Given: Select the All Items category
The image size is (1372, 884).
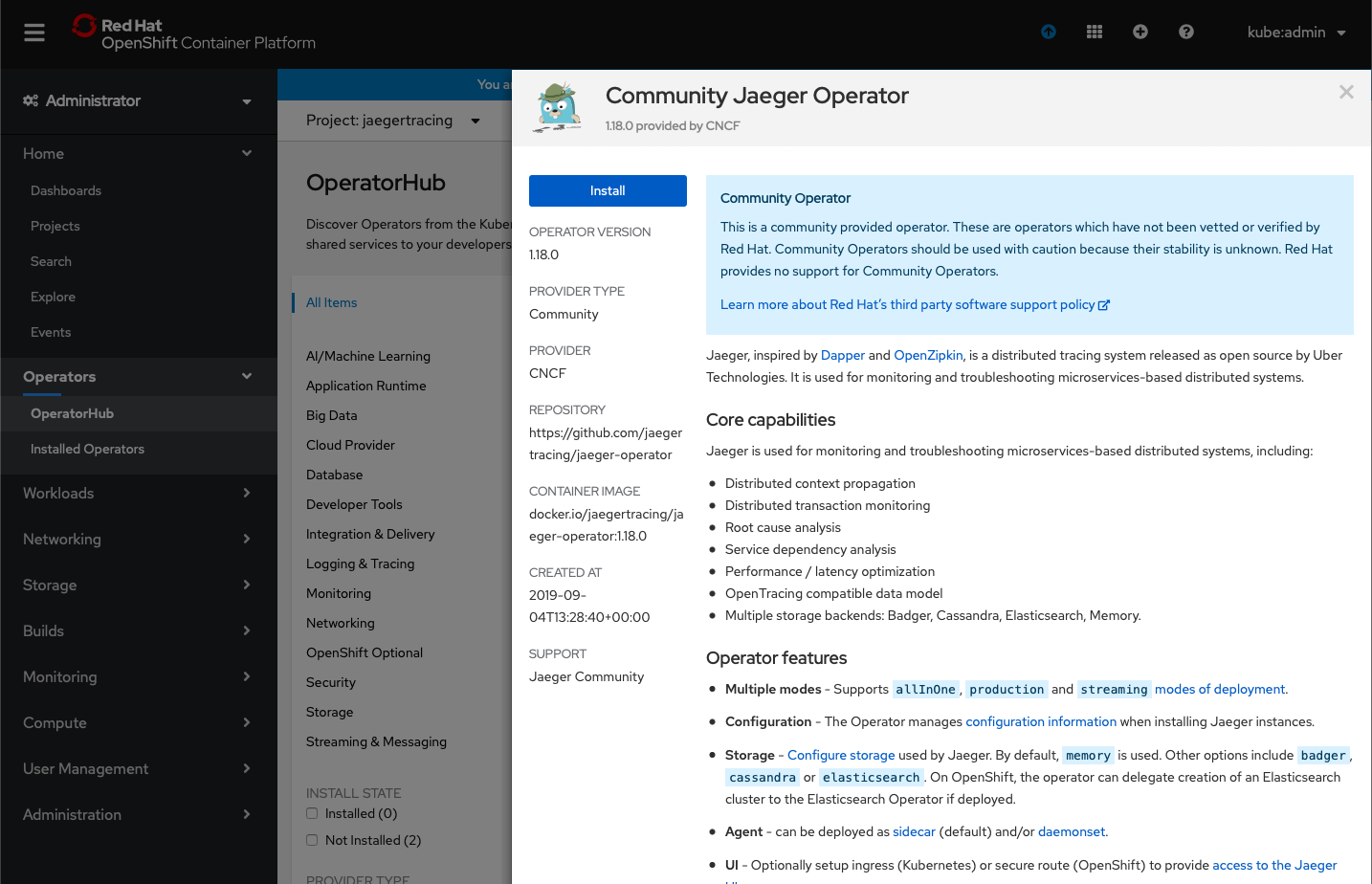Looking at the screenshot, I should pyautogui.click(x=331, y=302).
